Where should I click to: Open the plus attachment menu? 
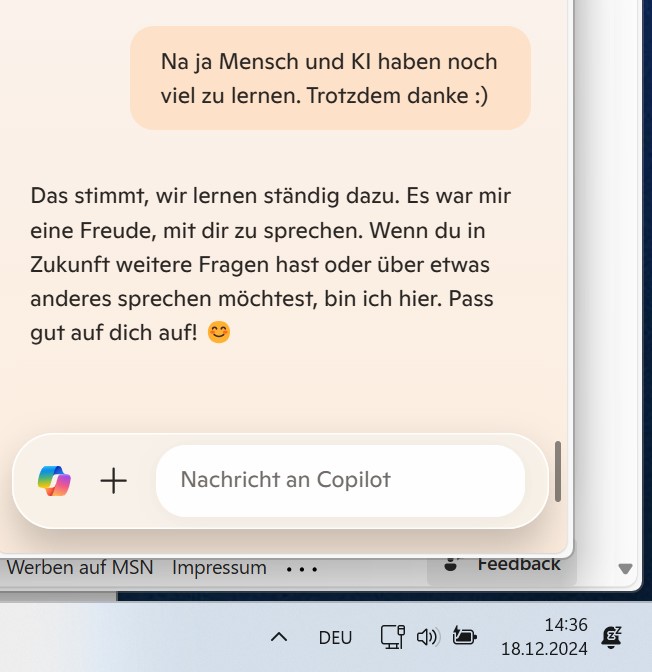click(x=114, y=481)
